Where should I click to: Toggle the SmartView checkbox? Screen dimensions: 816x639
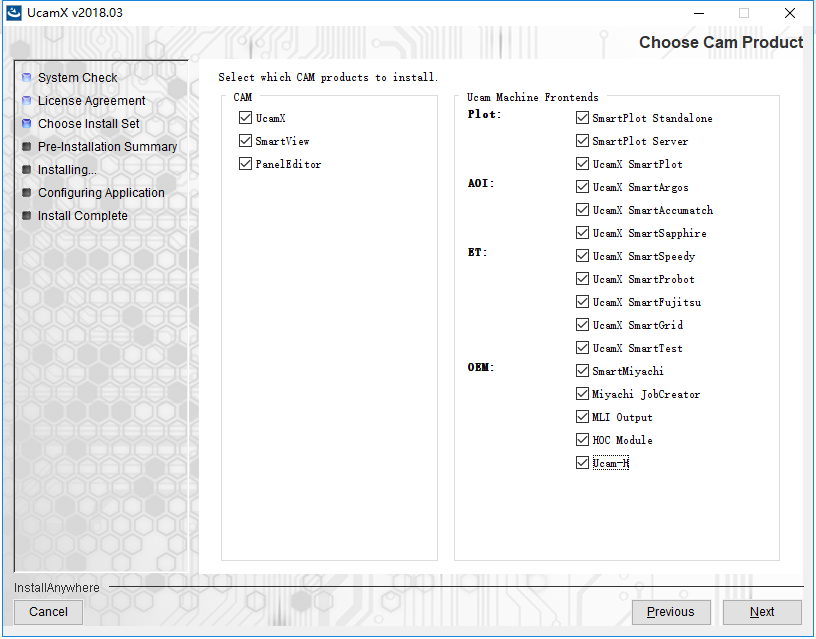(245, 140)
